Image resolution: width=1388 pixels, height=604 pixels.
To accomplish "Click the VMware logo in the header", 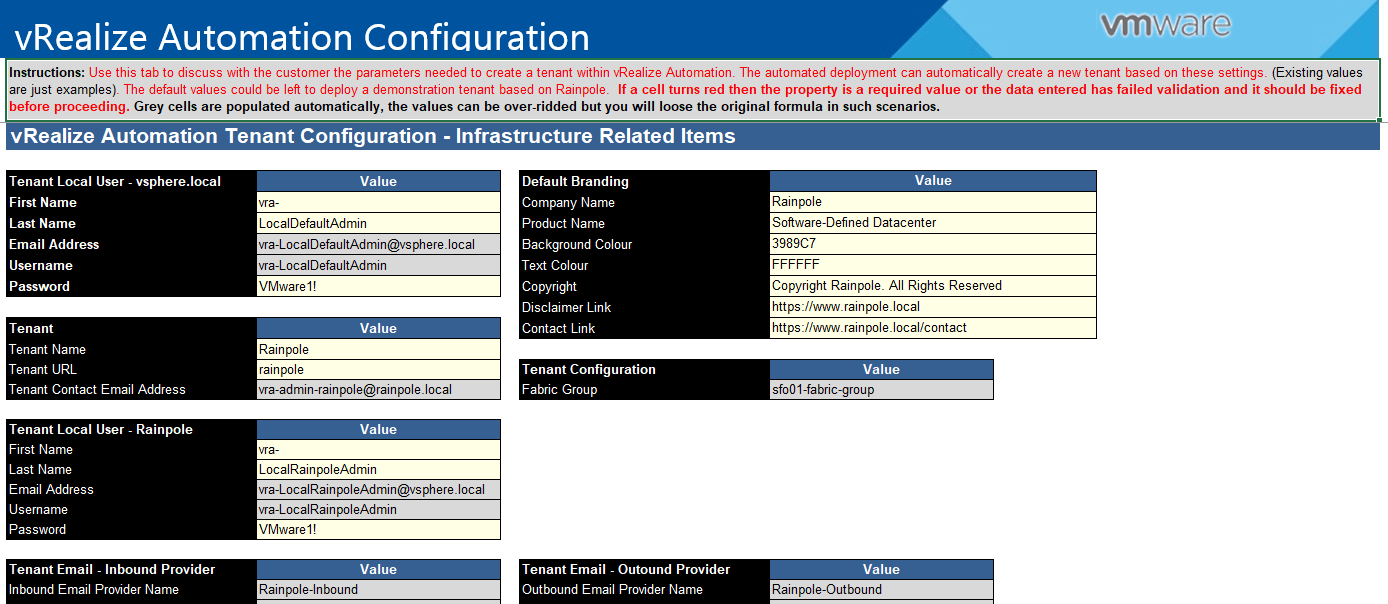I will [x=1165, y=25].
